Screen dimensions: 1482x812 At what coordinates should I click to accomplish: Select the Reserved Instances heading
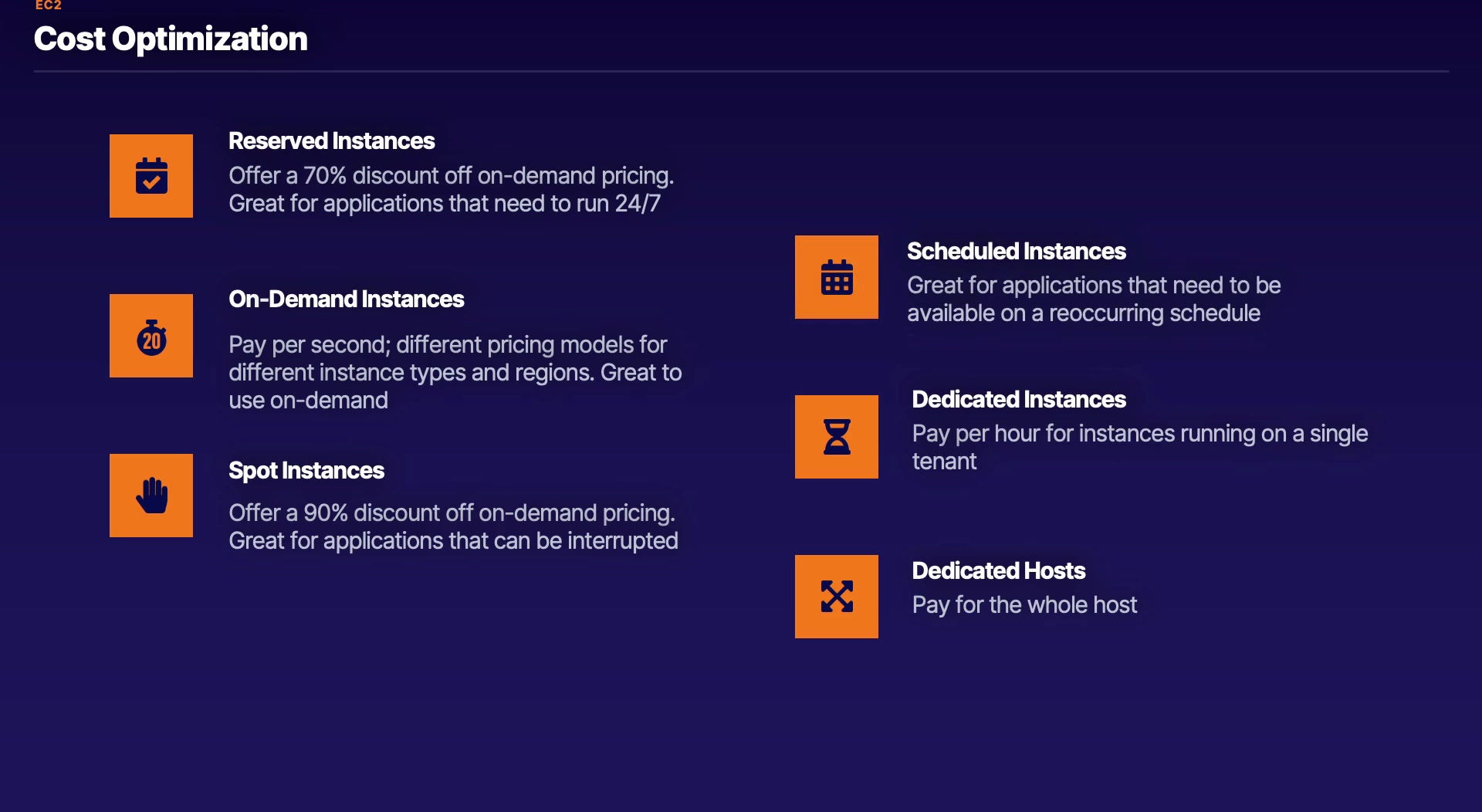tap(332, 141)
